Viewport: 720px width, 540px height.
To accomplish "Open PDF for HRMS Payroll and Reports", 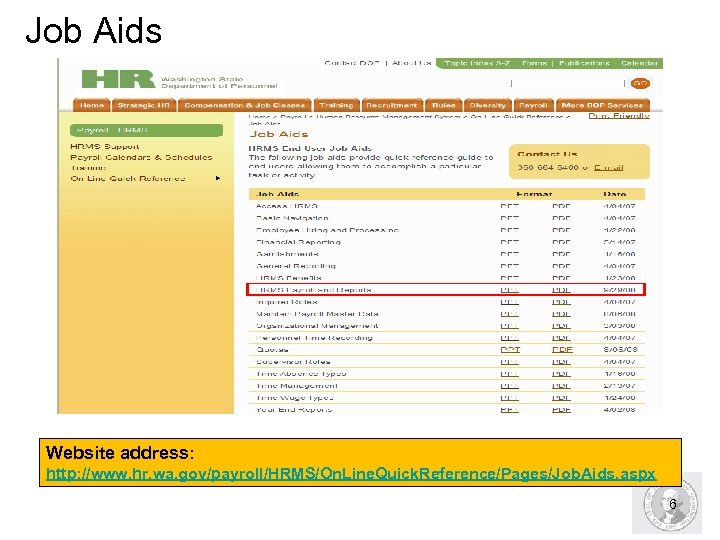I will click(x=561, y=290).
